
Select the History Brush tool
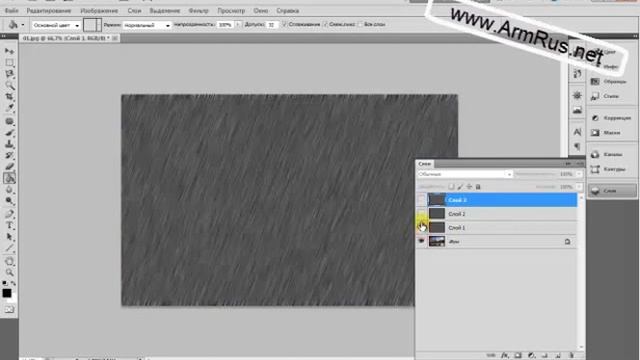pyautogui.click(x=9, y=156)
